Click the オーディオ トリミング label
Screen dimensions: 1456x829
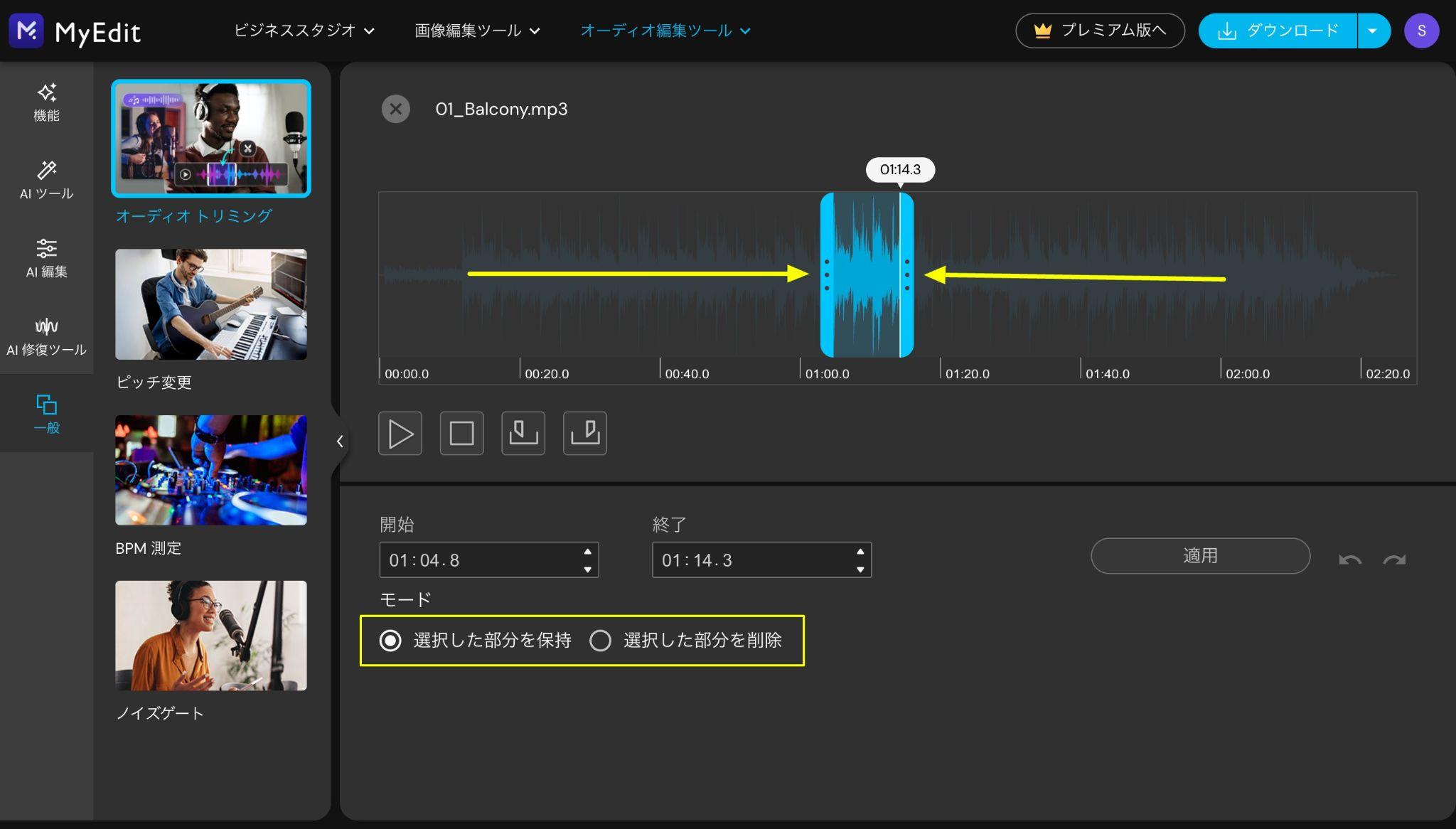coord(193,216)
